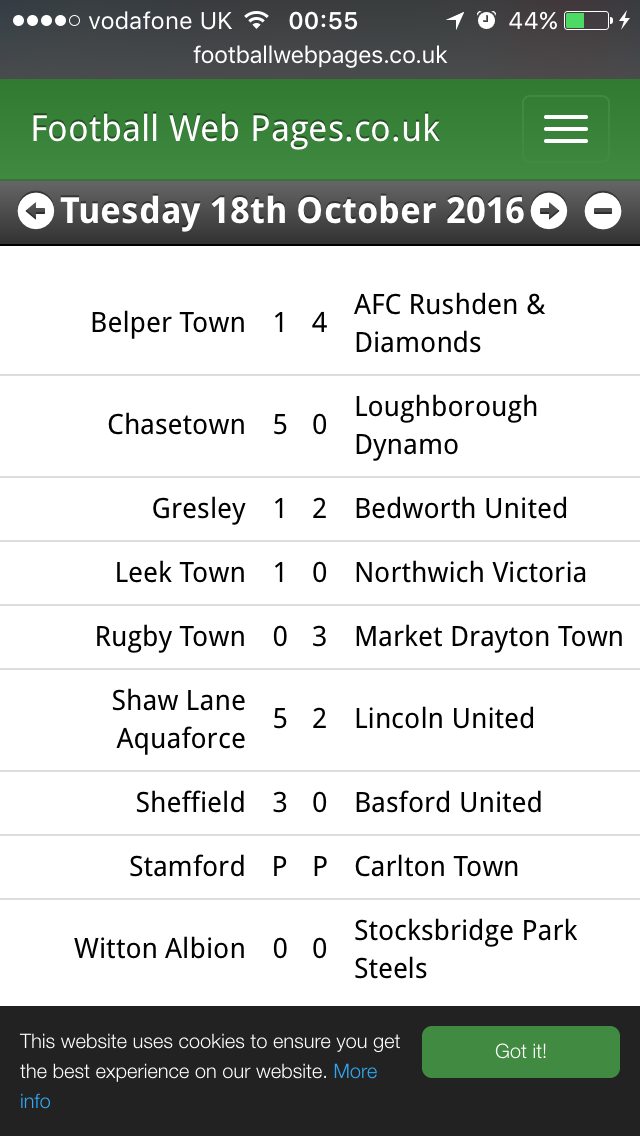
Task: Tap the Gresley vs Bedworth United score
Action: coord(299,509)
